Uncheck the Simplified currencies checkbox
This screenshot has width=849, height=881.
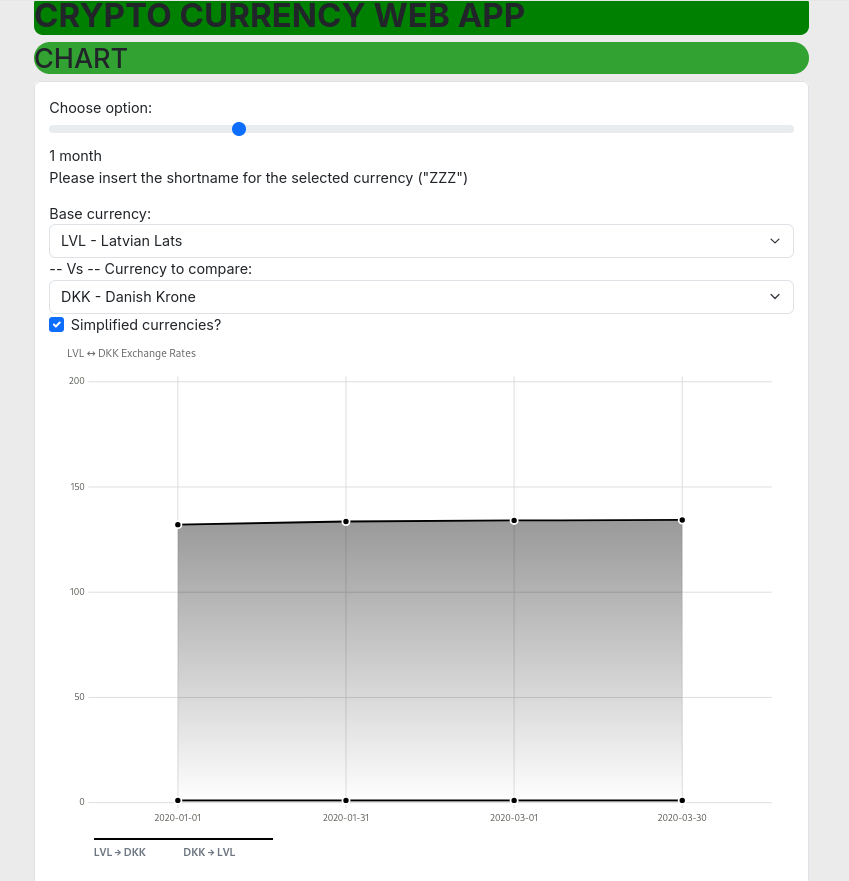click(57, 325)
